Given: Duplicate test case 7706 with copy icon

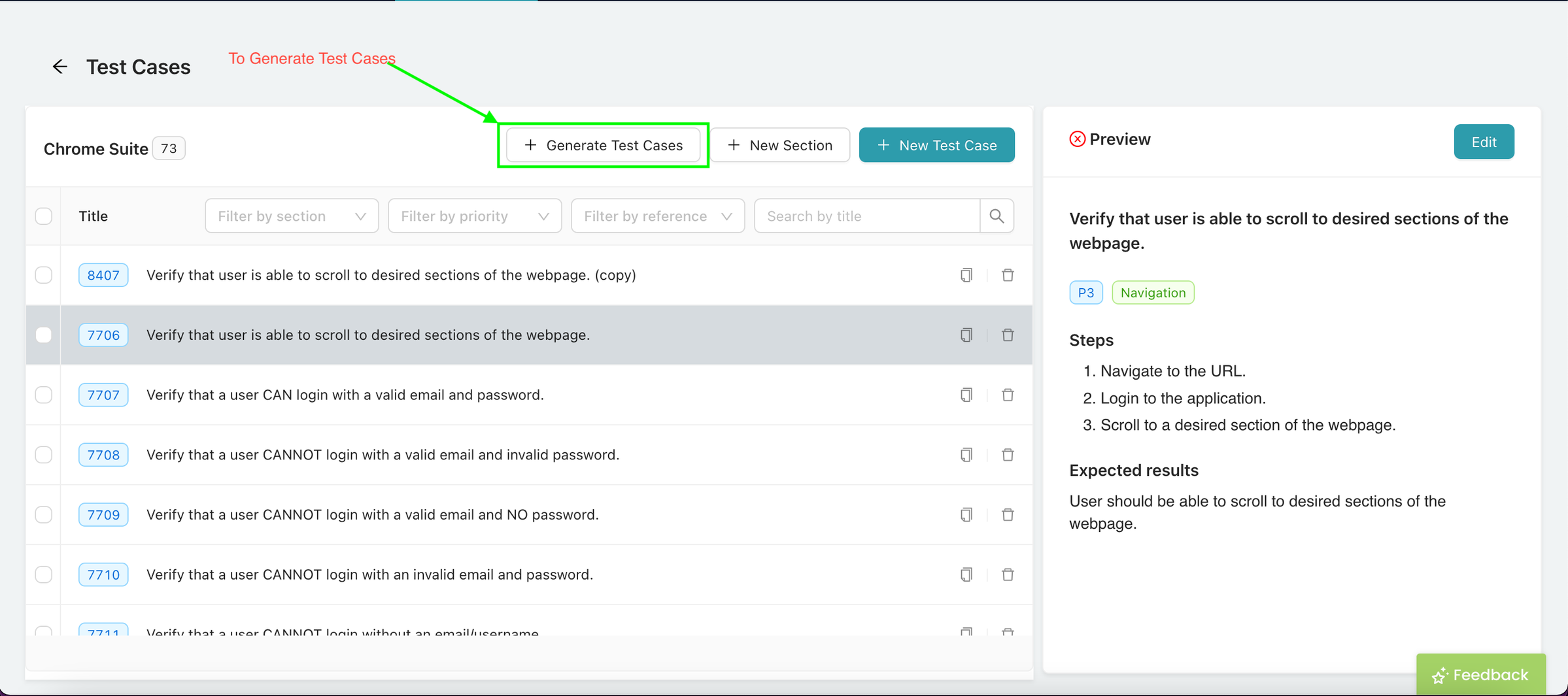Looking at the screenshot, I should 966,335.
